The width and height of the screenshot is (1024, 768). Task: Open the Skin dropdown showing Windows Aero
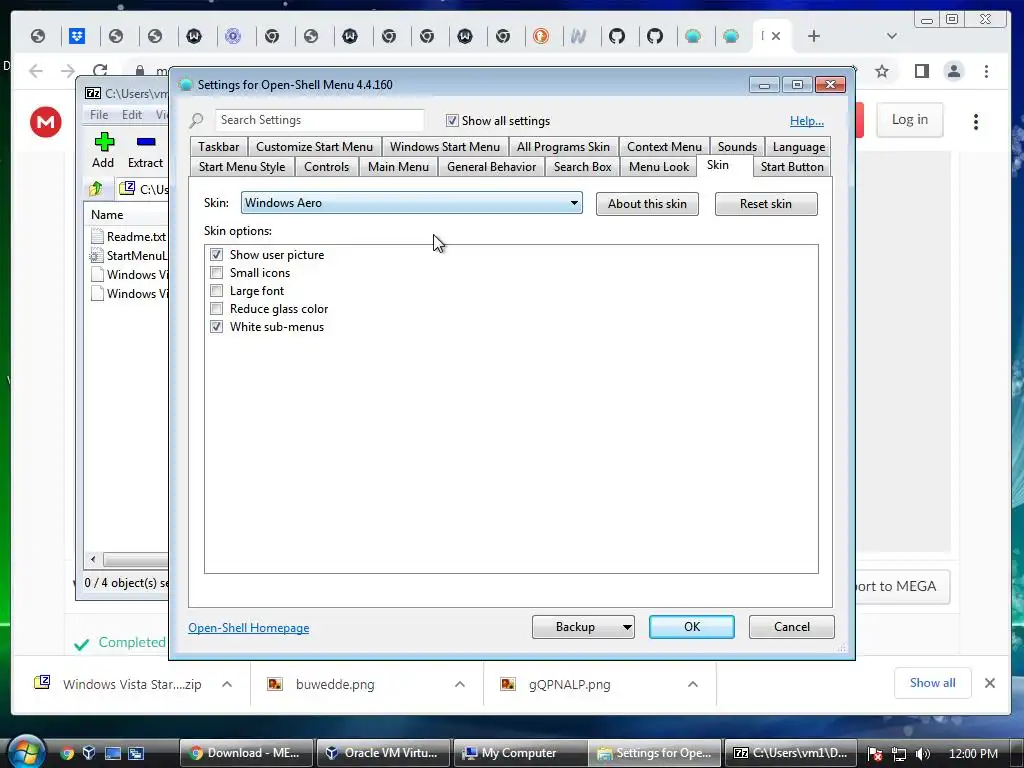point(411,203)
